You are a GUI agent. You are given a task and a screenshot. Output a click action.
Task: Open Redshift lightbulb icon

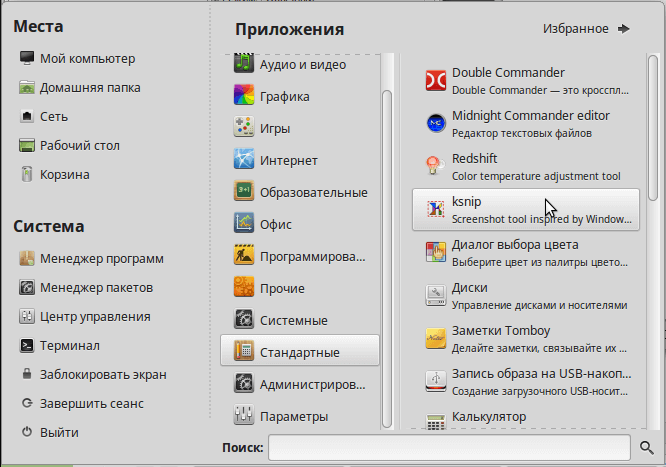436,166
